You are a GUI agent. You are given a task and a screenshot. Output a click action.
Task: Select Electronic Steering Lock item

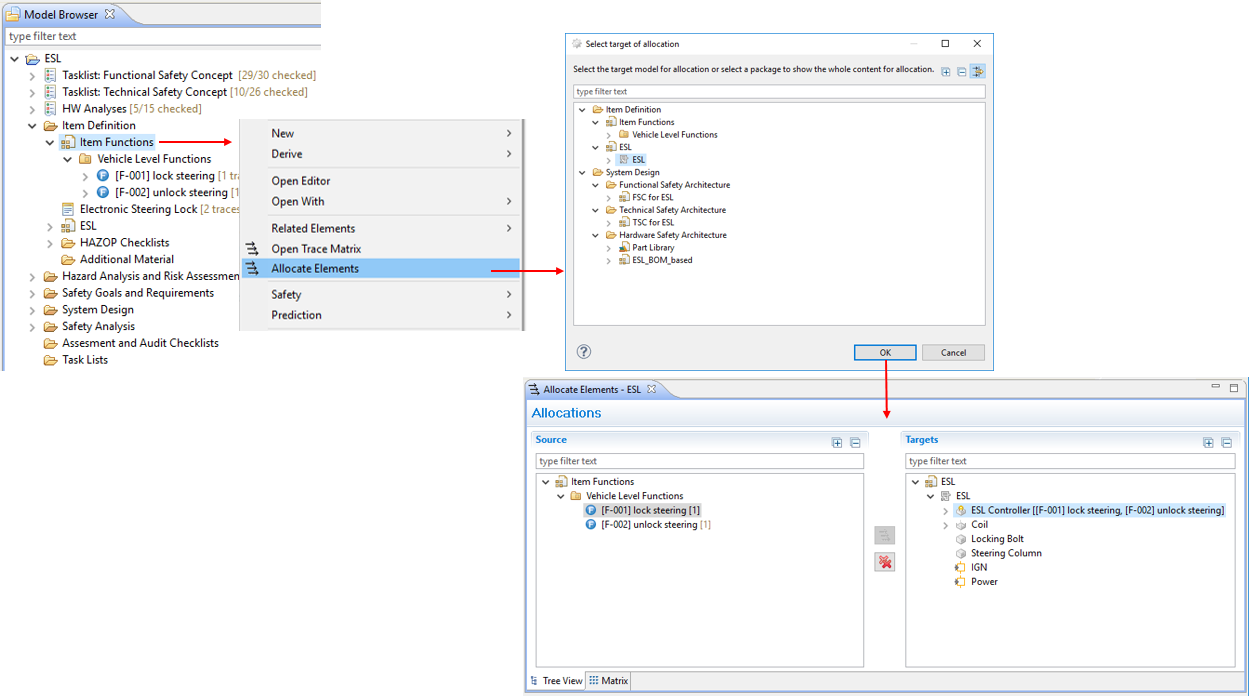(139, 209)
